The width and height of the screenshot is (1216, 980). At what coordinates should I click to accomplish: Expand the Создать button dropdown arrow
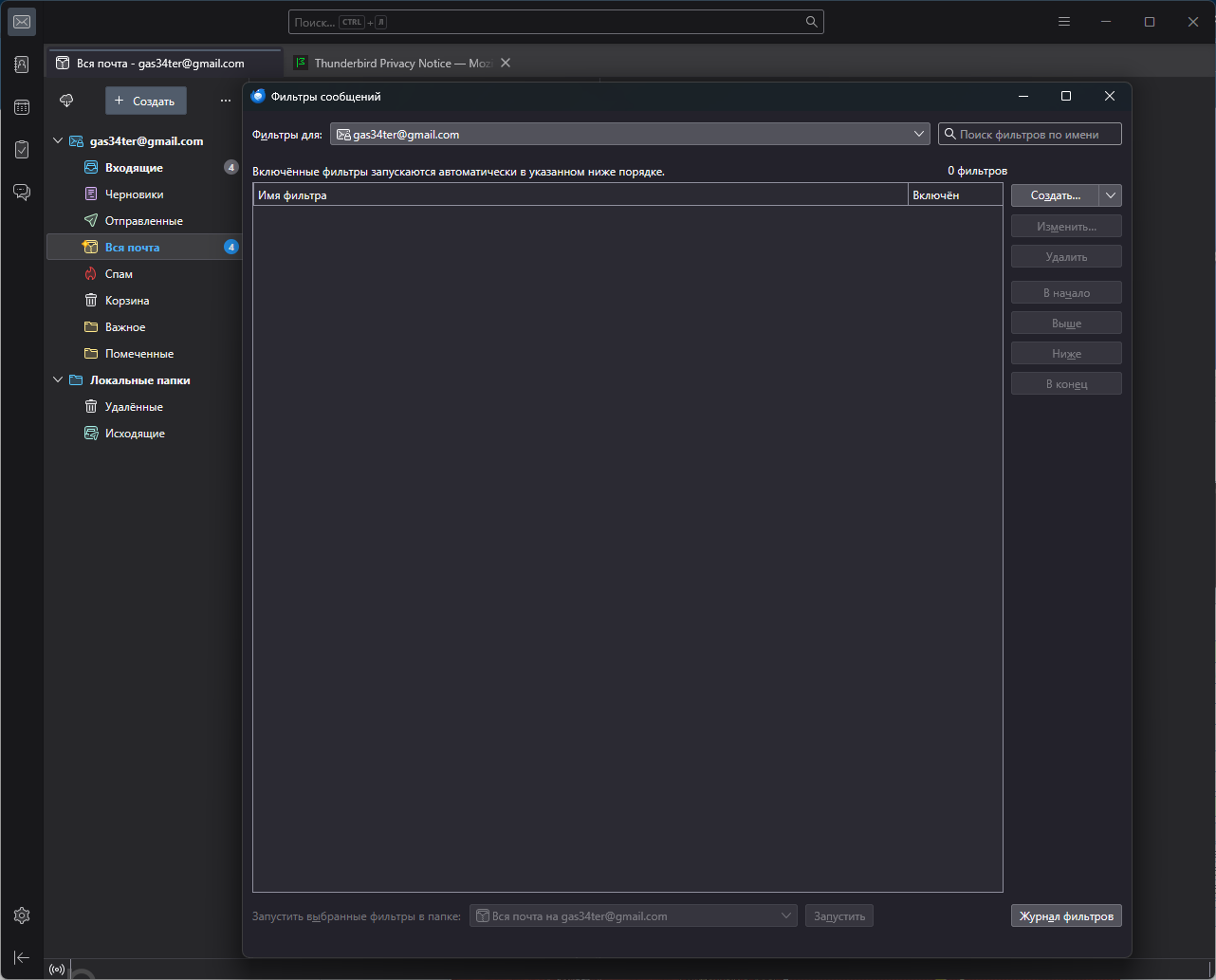tap(1111, 195)
